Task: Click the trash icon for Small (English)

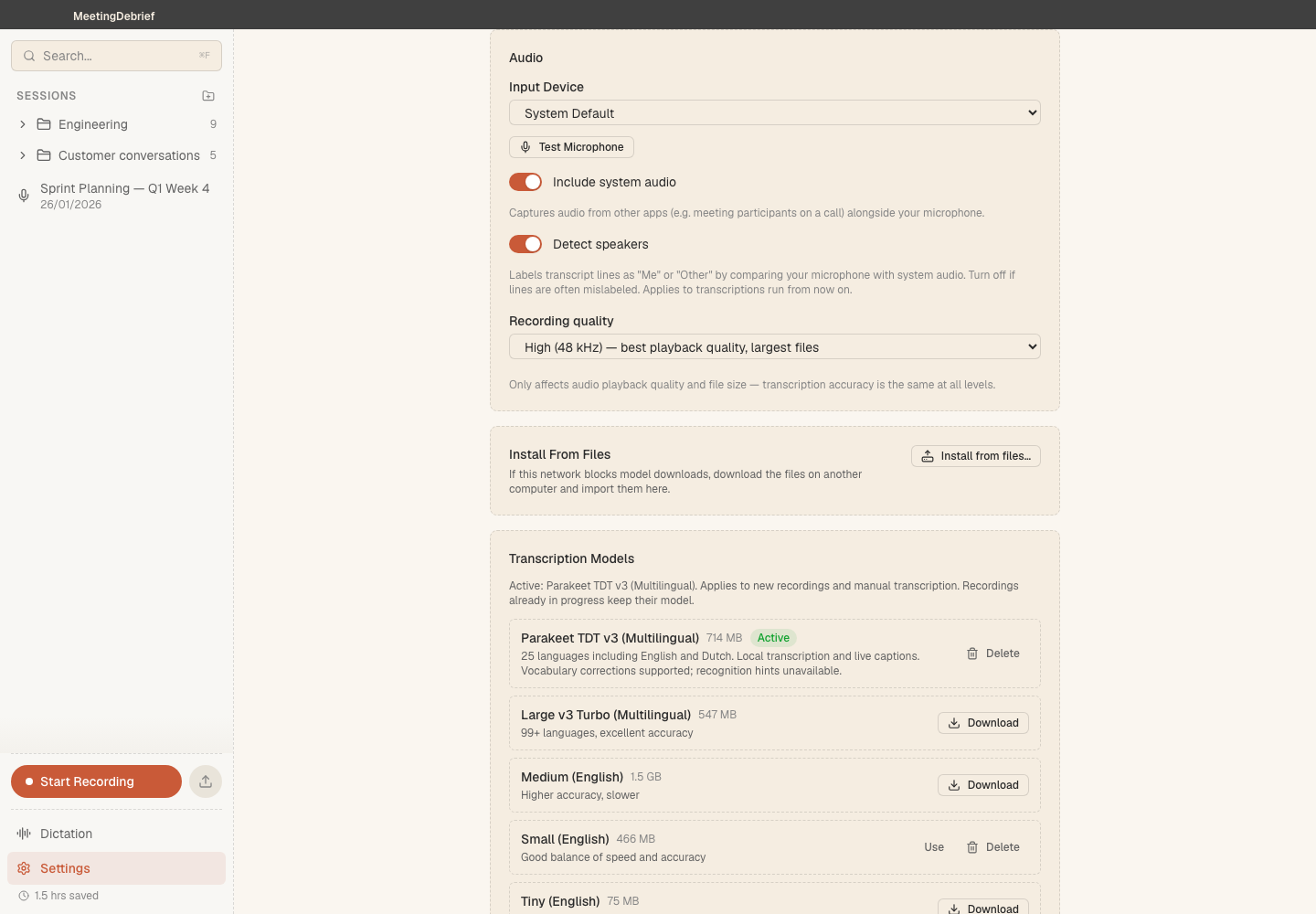Action: tap(972, 847)
